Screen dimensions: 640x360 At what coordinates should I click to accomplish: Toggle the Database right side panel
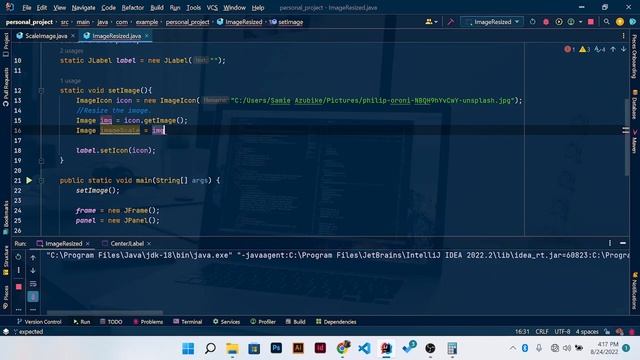(x=634, y=104)
